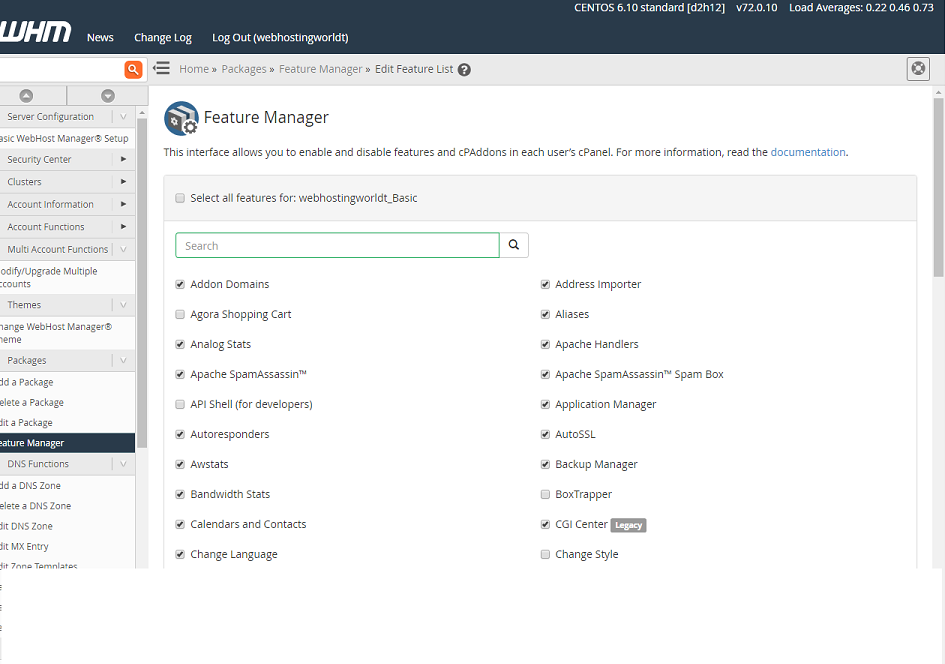This screenshot has width=945, height=664.
Task: Enable the Agora Shopping Cart checkbox
Action: pyautogui.click(x=181, y=314)
